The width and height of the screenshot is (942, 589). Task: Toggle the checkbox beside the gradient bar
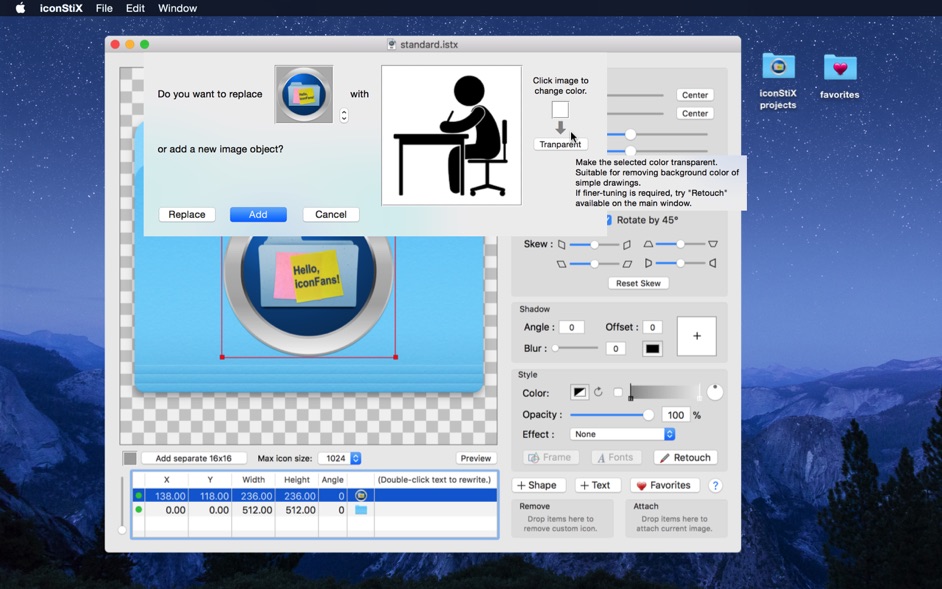pos(618,393)
